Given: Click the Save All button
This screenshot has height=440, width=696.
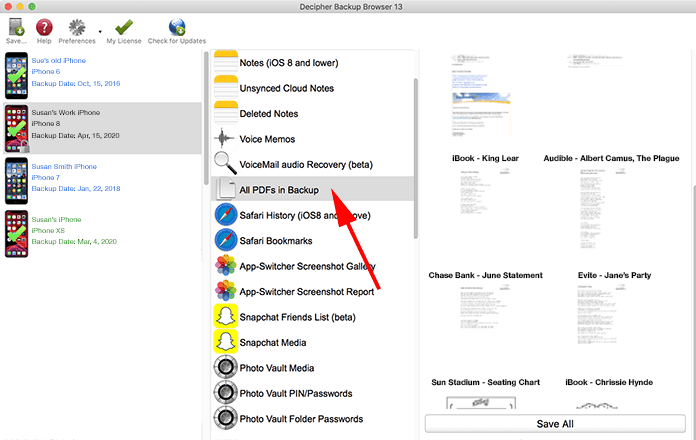Looking at the screenshot, I should 555,424.
